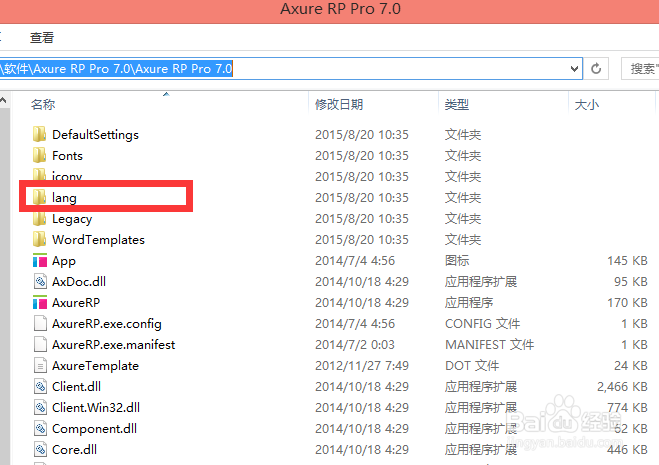Select the Client.dll file name
659x465 pixels.
click(x=76, y=387)
